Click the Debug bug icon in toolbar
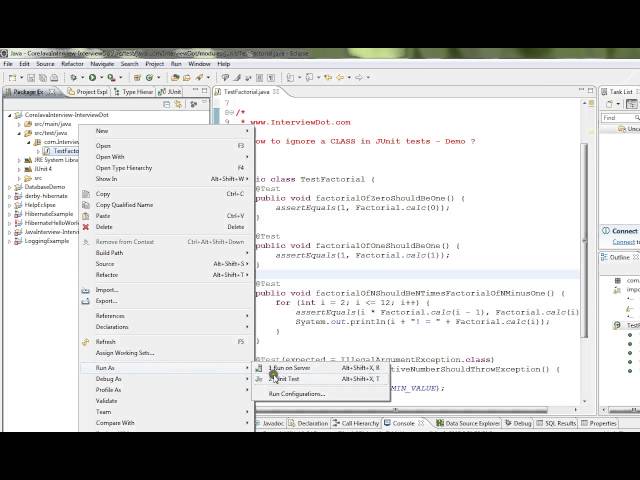 coord(73,78)
